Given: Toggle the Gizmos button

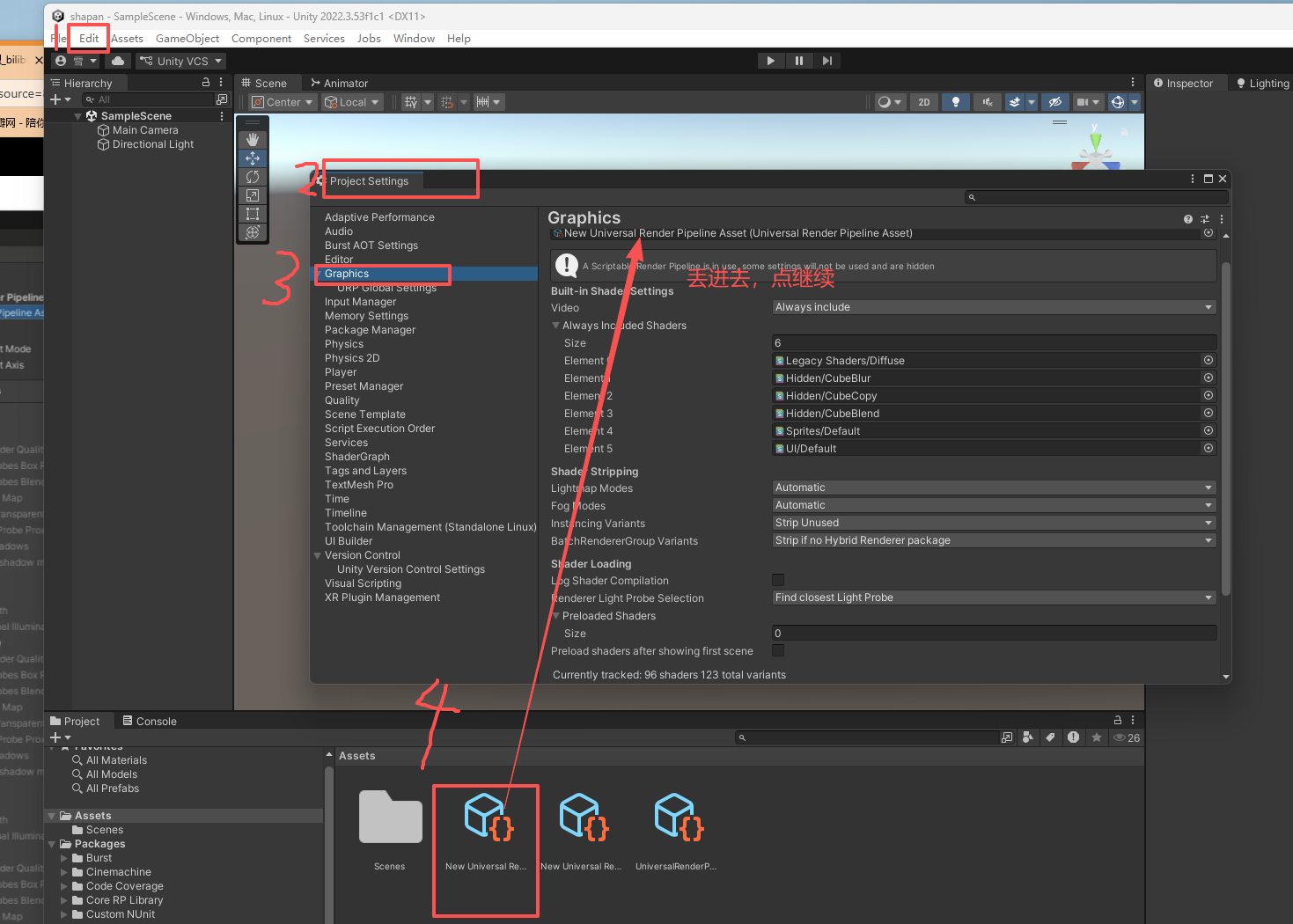Looking at the screenshot, I should pos(1118,102).
